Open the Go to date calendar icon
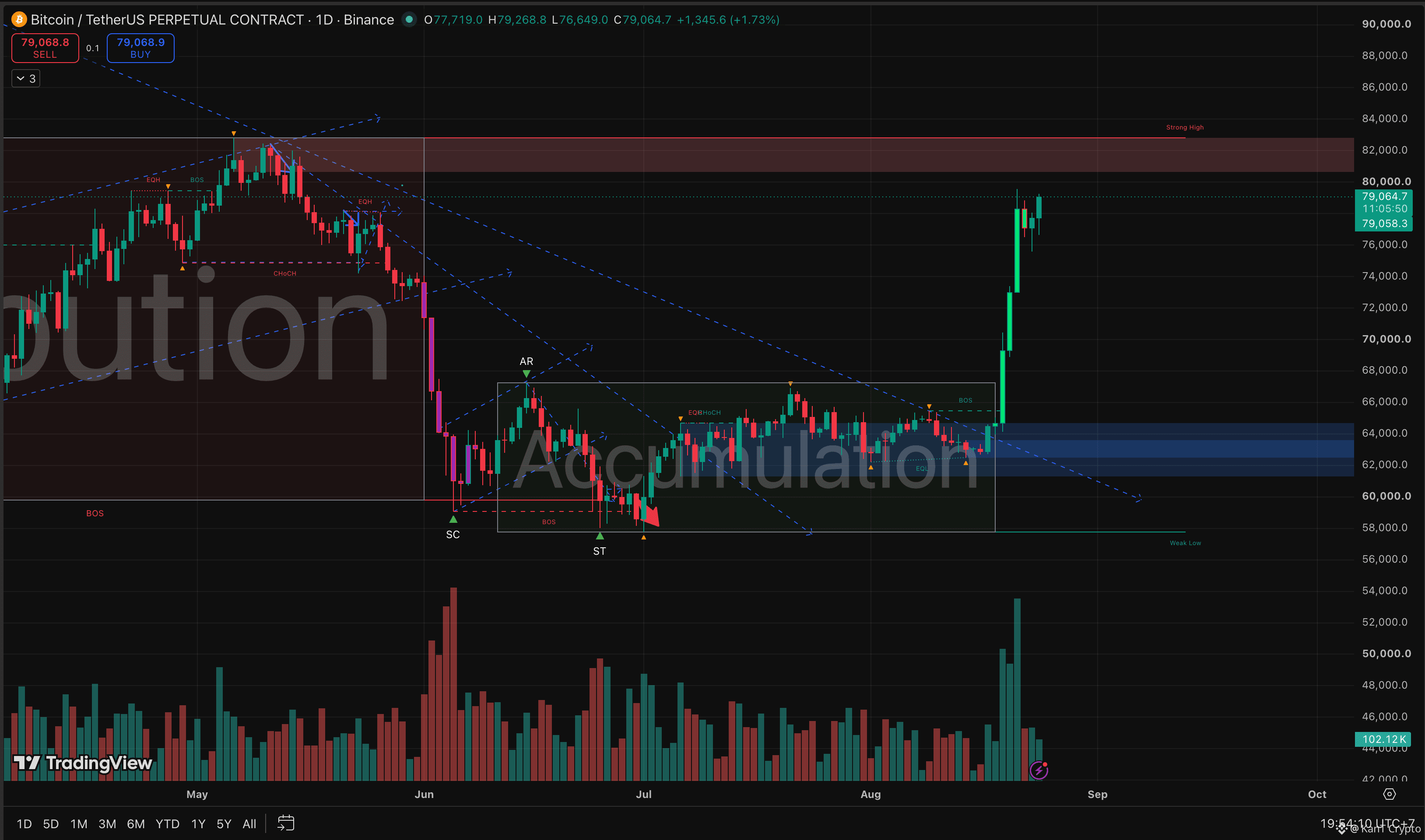 point(286,823)
